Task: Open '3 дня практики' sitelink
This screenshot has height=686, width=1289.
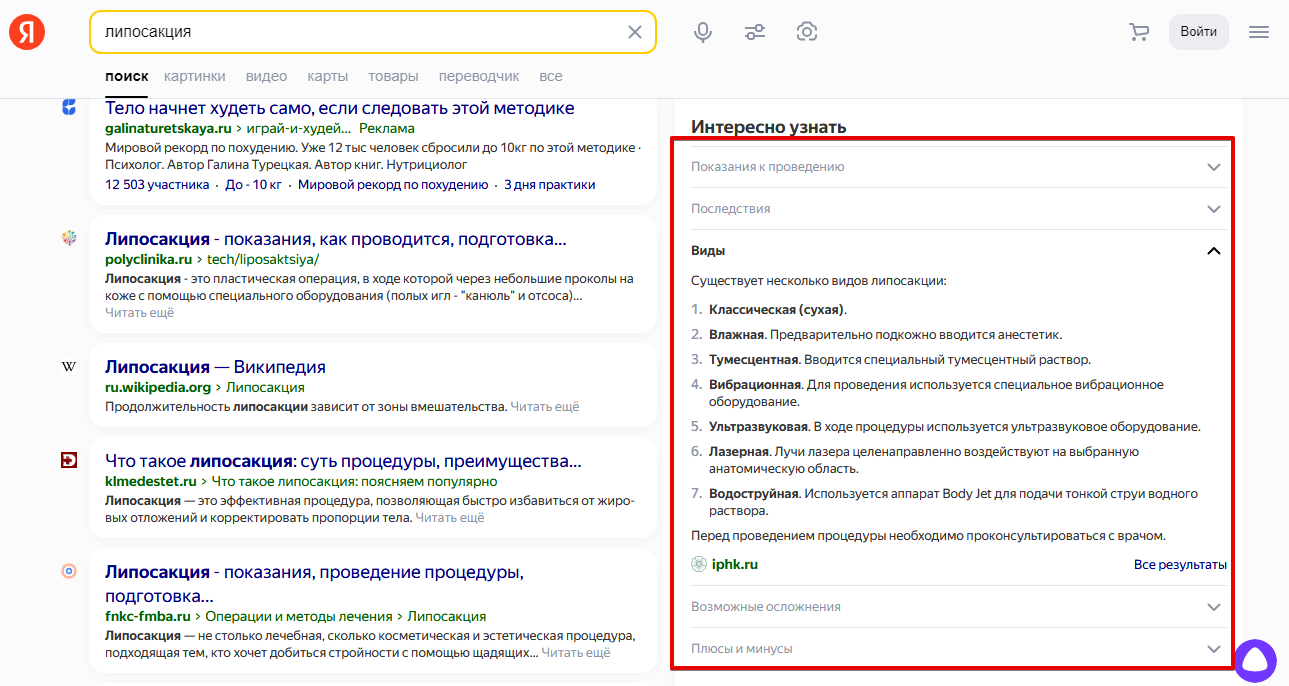Action: [x=550, y=185]
